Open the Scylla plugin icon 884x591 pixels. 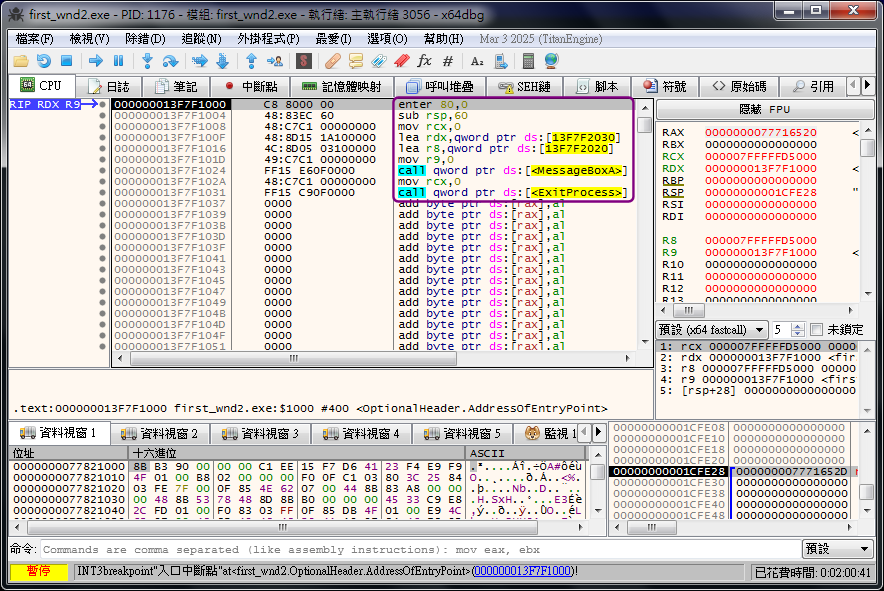click(x=304, y=61)
